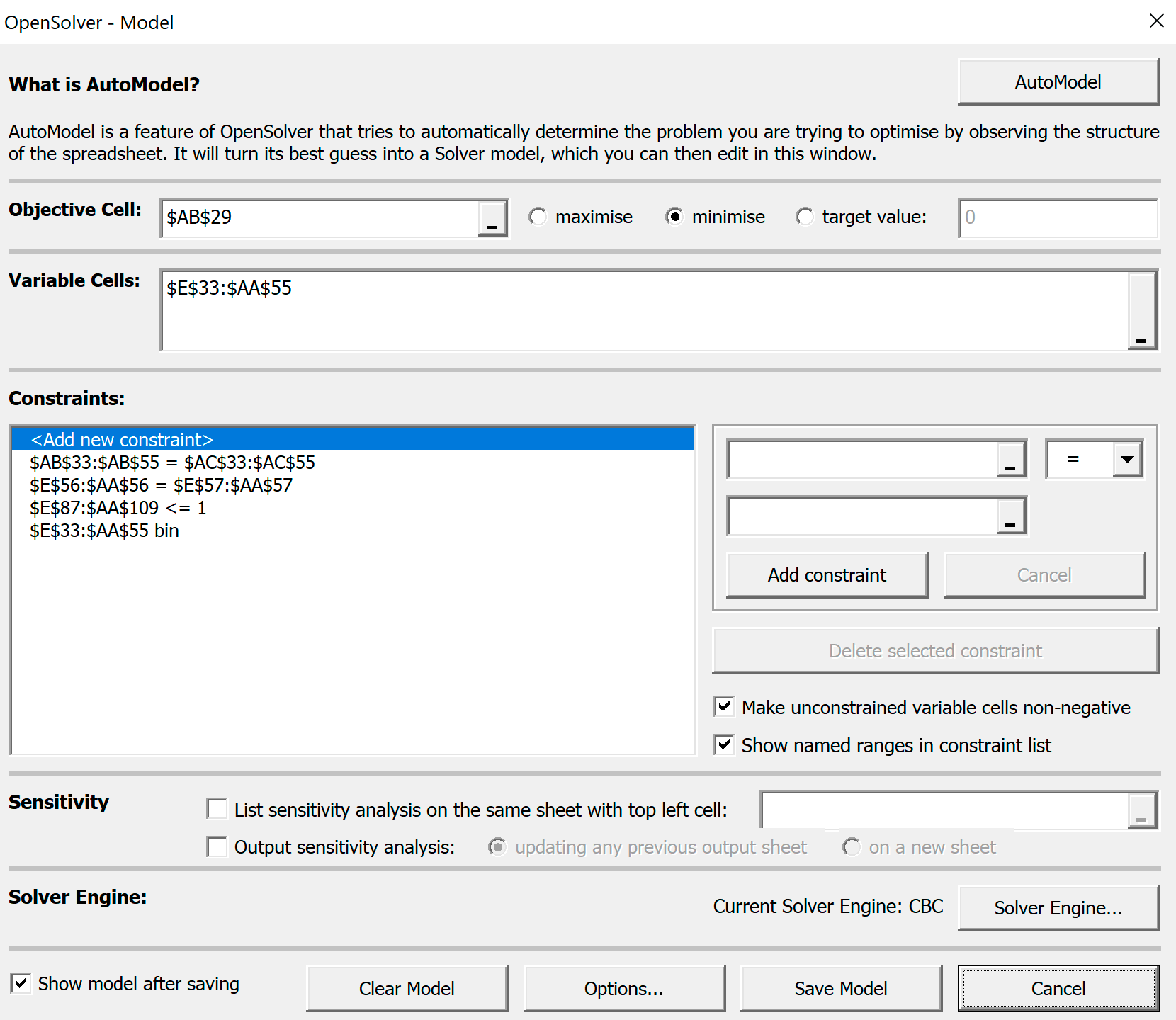This screenshot has height=1020, width=1176.
Task: Select the <Add new constraint> list entry
Action: (353, 439)
